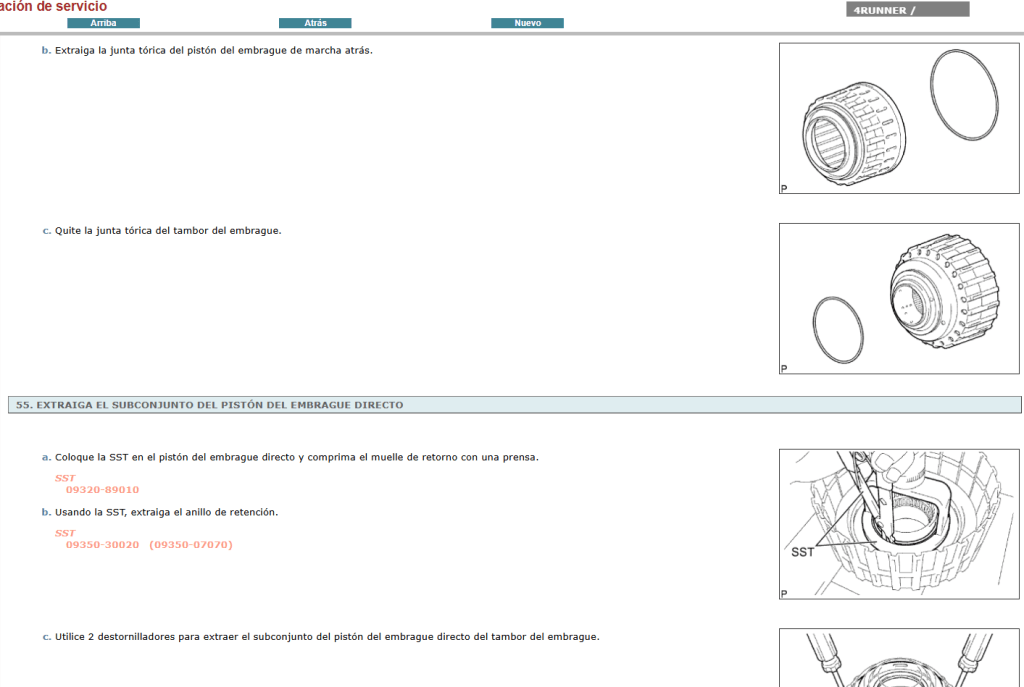The height and width of the screenshot is (687, 1024).
Task: Open SST part number (09350-07070)
Action: pyautogui.click(x=190, y=545)
